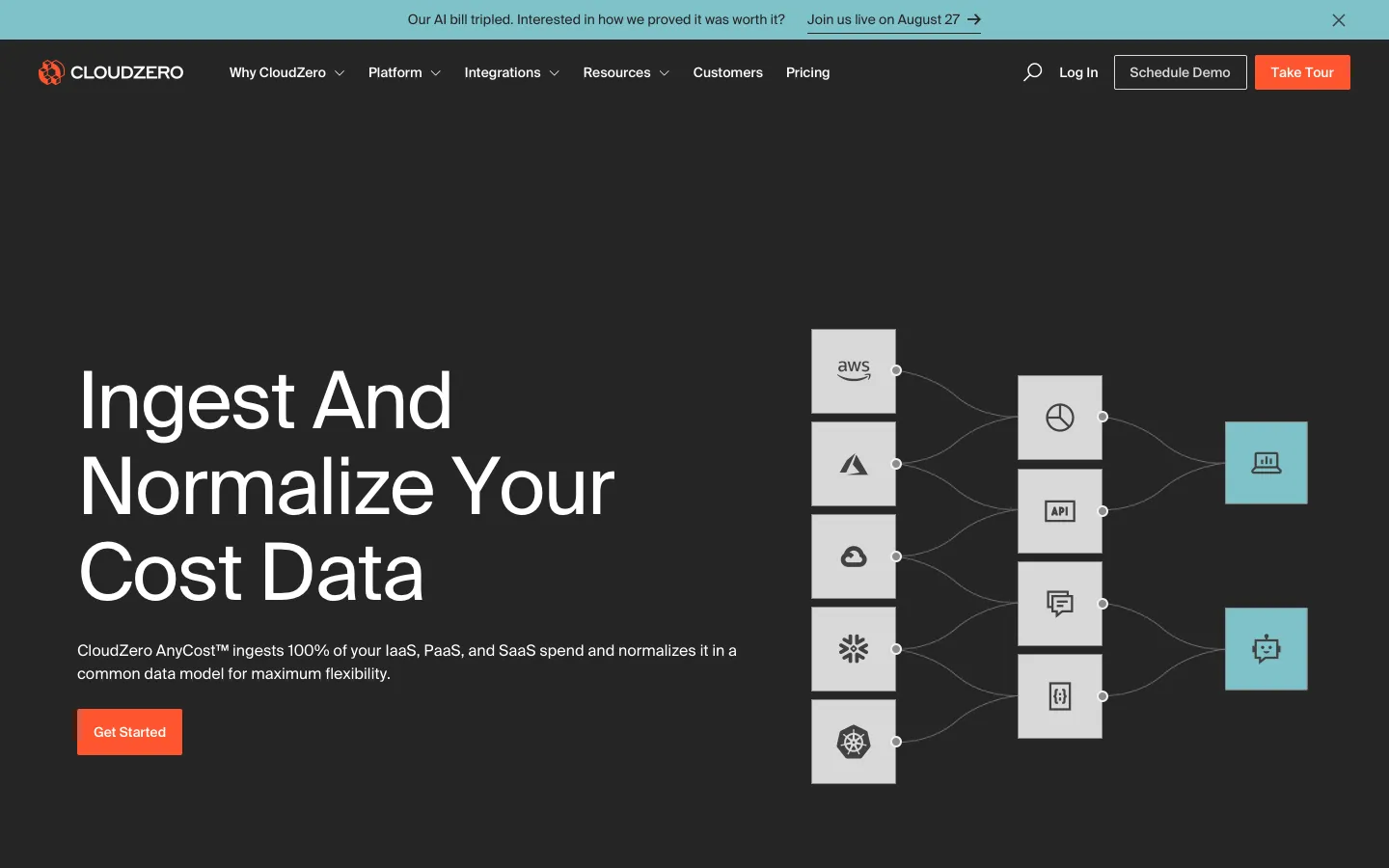Click the pie chart icon tile
This screenshot has height=868, width=1389.
click(x=1060, y=418)
